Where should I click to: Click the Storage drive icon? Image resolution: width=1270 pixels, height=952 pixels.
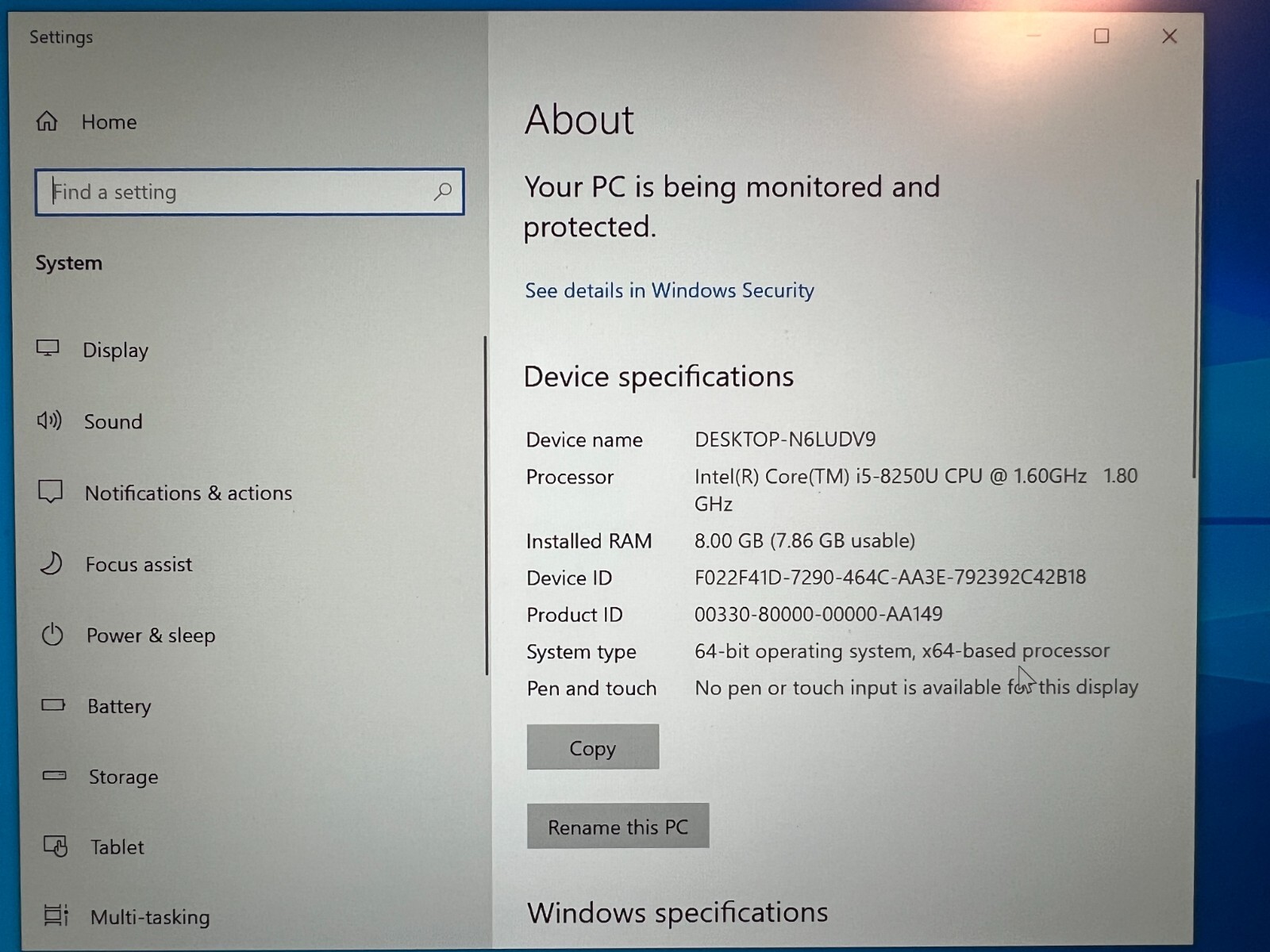(x=54, y=775)
